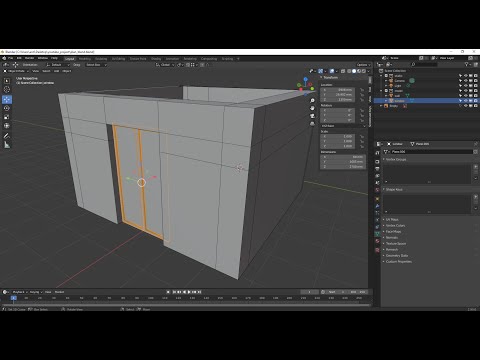Screen dimensions: 480x360
Task: Open the shading options dropdown arrow
Action: (369, 71)
